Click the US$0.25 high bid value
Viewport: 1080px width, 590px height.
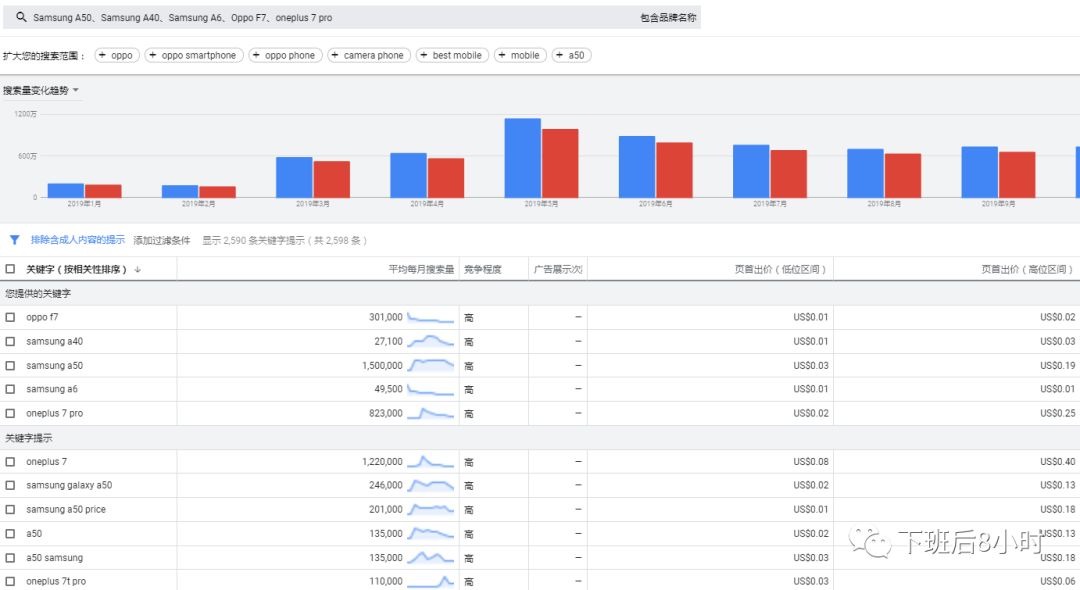tap(1057, 413)
